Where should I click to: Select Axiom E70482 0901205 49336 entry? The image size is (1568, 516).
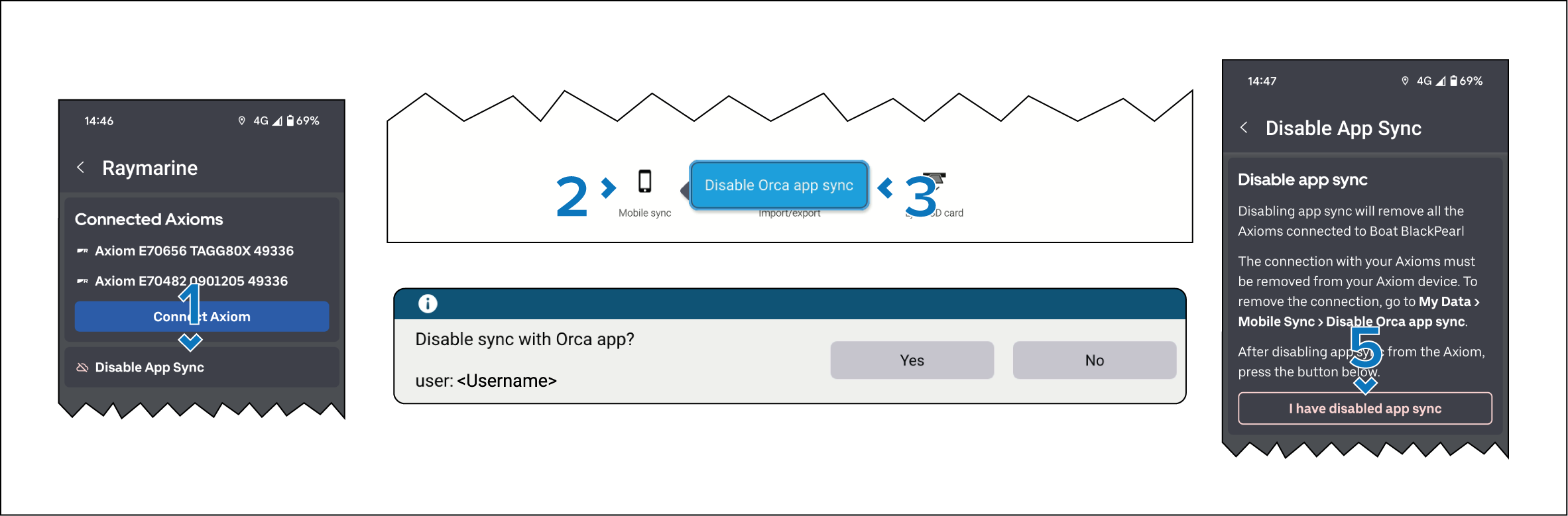191,282
